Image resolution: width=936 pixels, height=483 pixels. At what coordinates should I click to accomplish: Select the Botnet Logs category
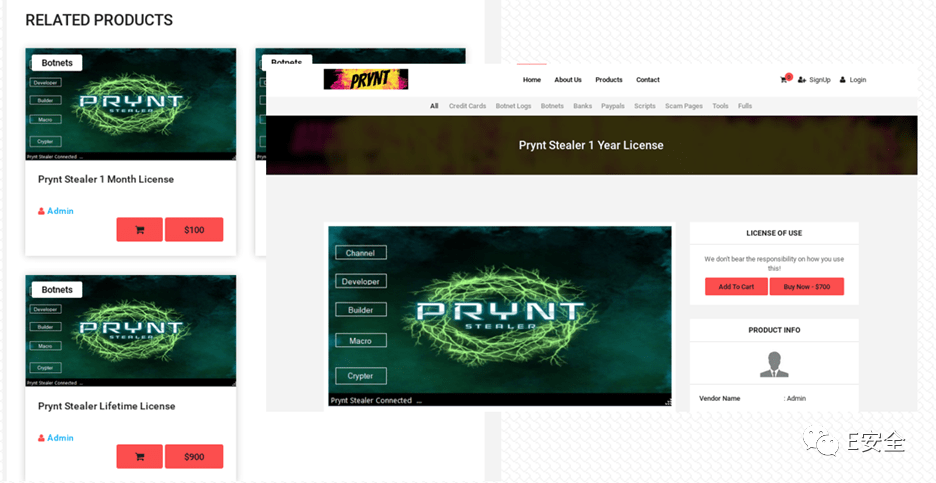513,106
